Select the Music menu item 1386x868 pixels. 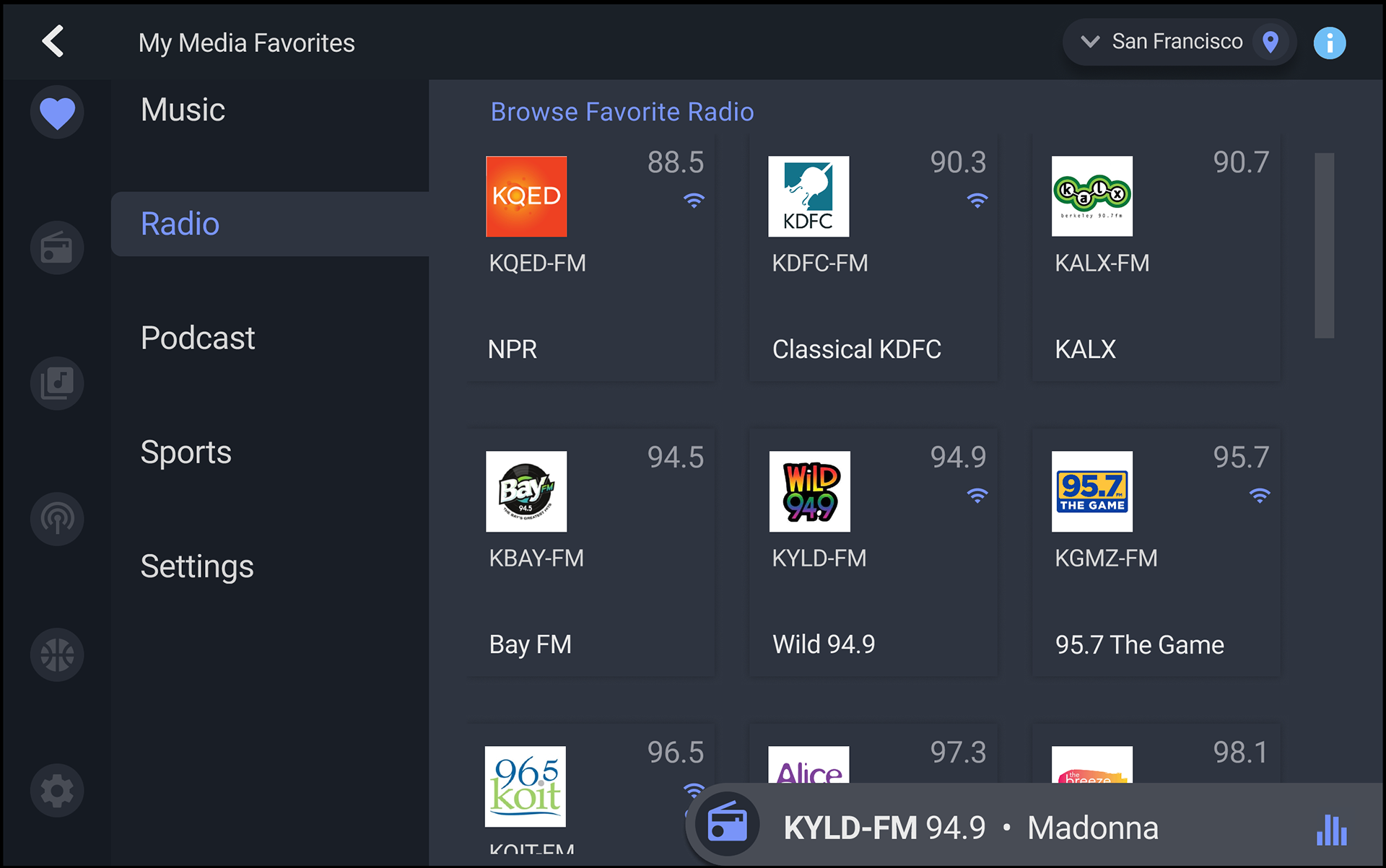pos(183,110)
